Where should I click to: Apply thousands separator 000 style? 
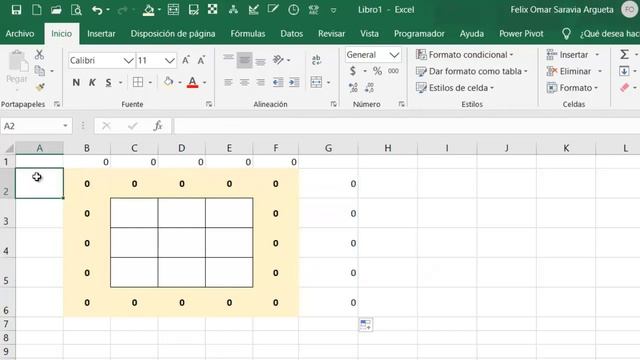[393, 71]
